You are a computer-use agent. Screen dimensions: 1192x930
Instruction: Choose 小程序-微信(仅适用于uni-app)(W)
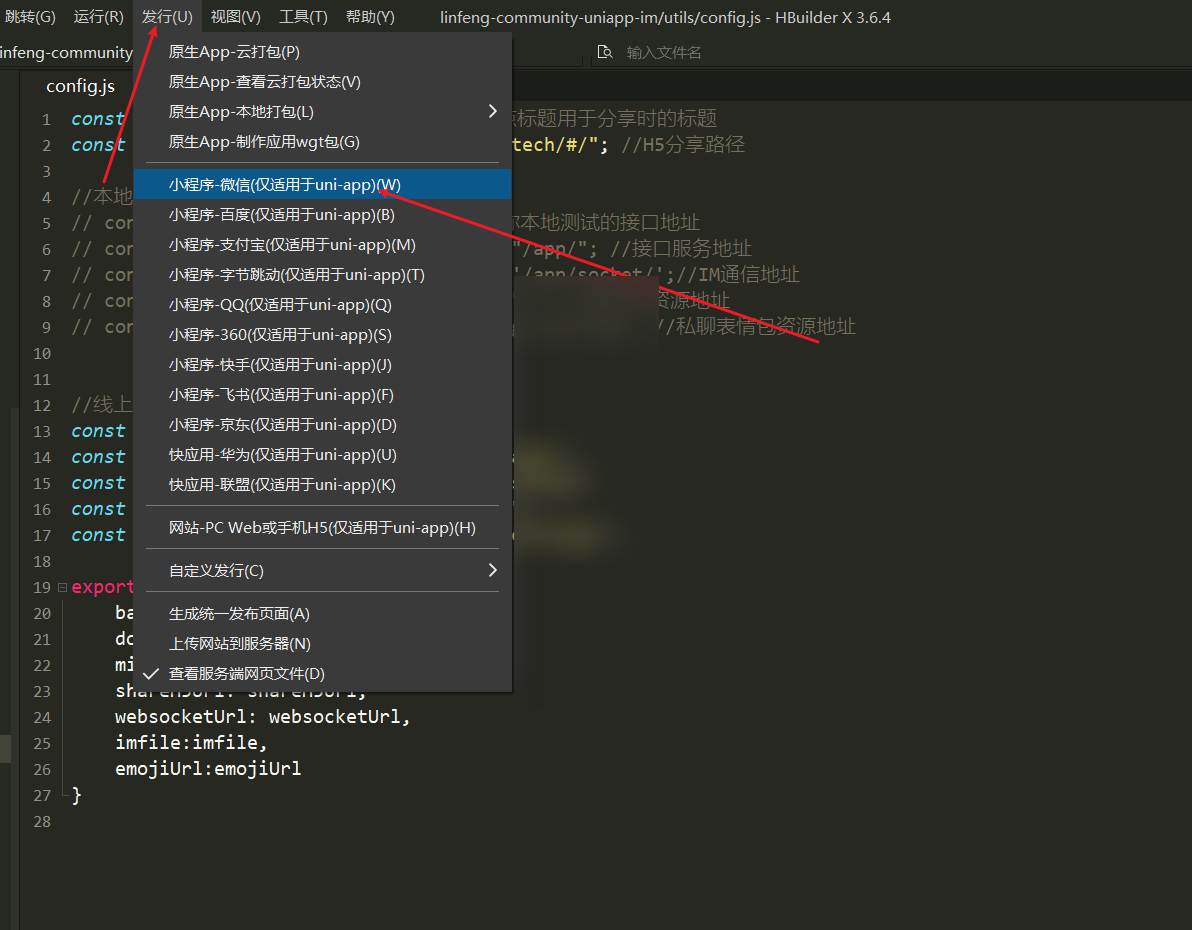pos(322,184)
